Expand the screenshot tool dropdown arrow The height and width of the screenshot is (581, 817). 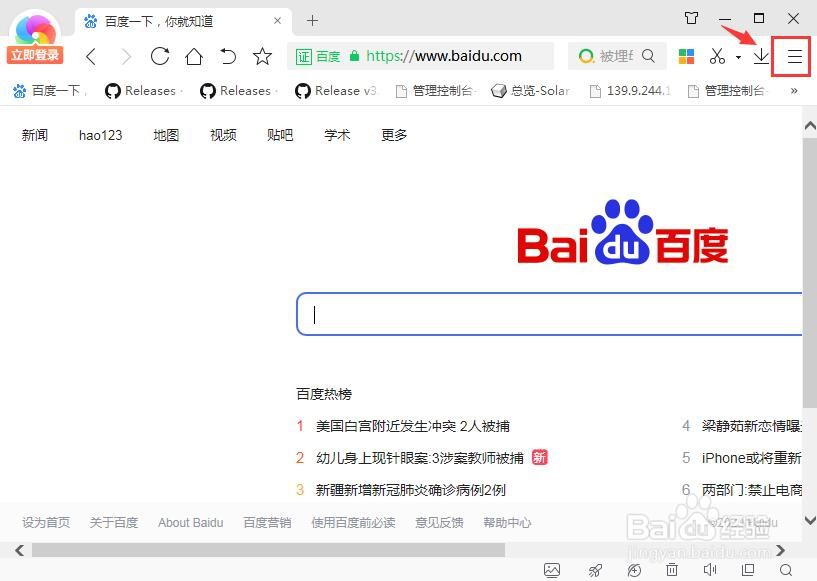[x=738, y=57]
